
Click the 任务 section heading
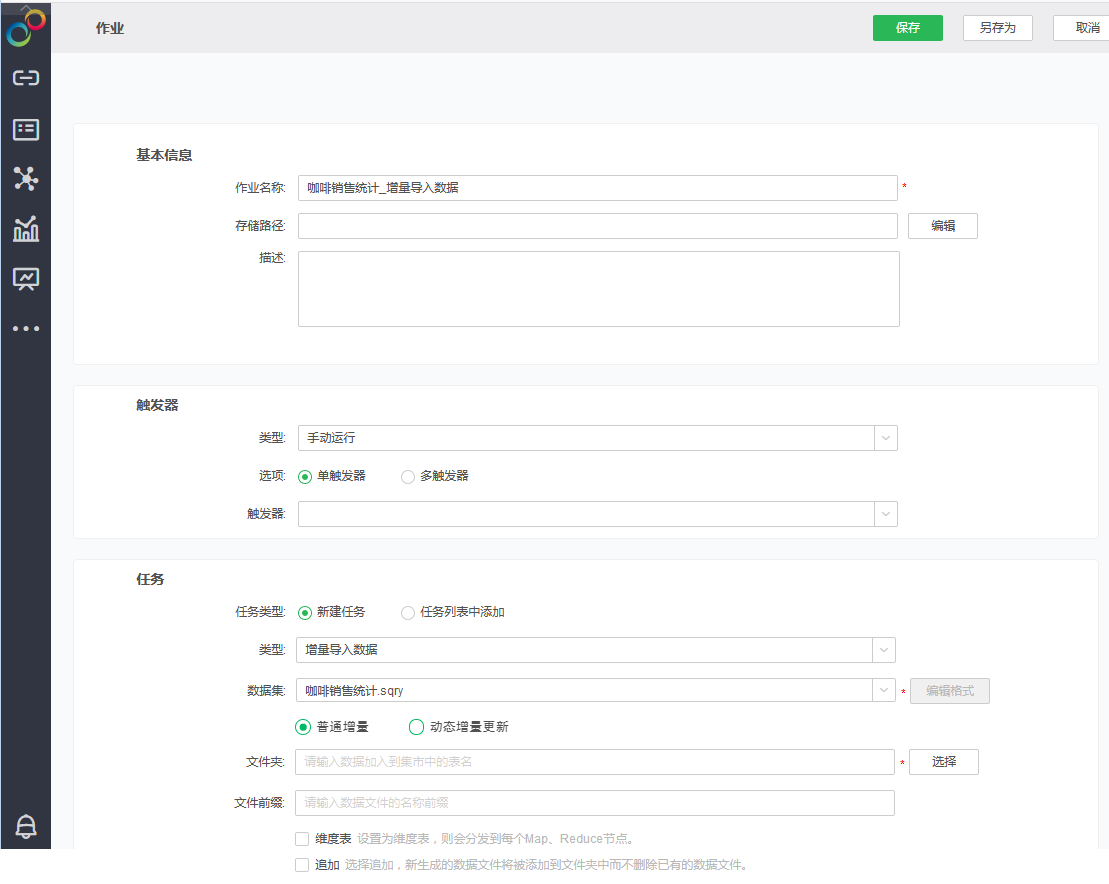click(x=150, y=579)
